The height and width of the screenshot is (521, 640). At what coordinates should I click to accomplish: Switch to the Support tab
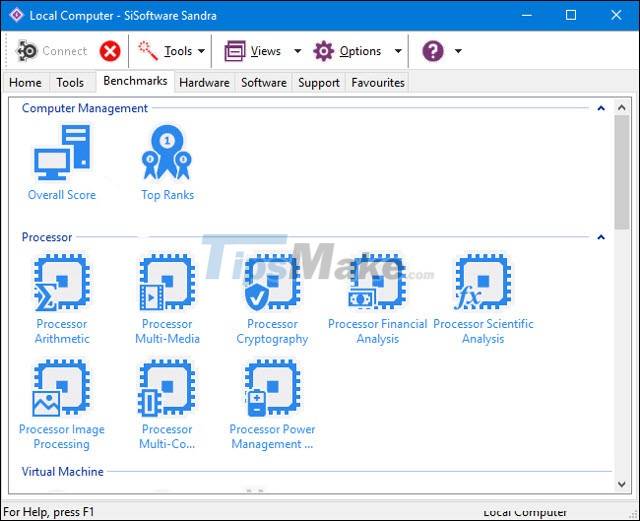319,82
